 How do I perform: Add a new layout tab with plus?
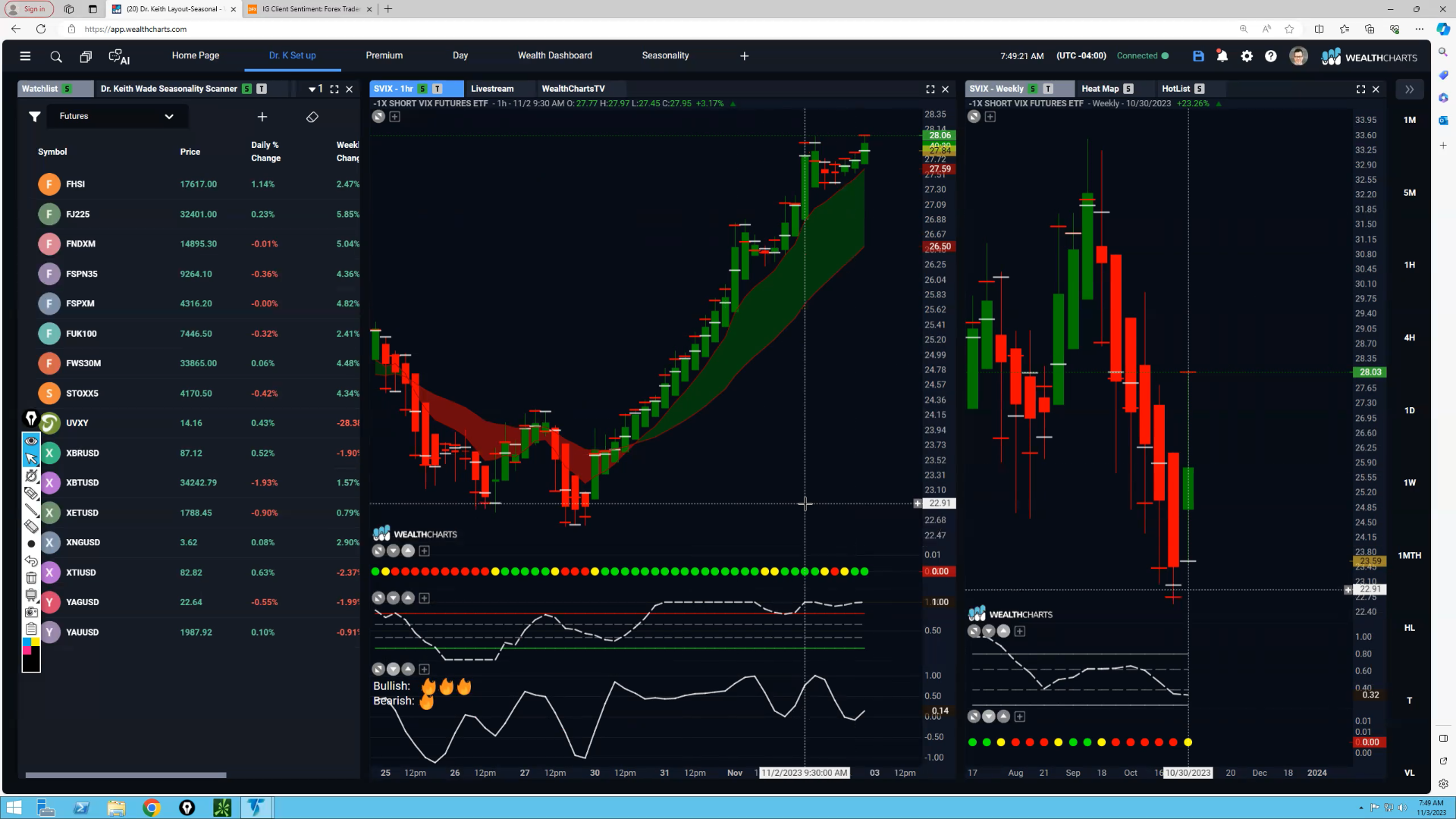tap(745, 56)
